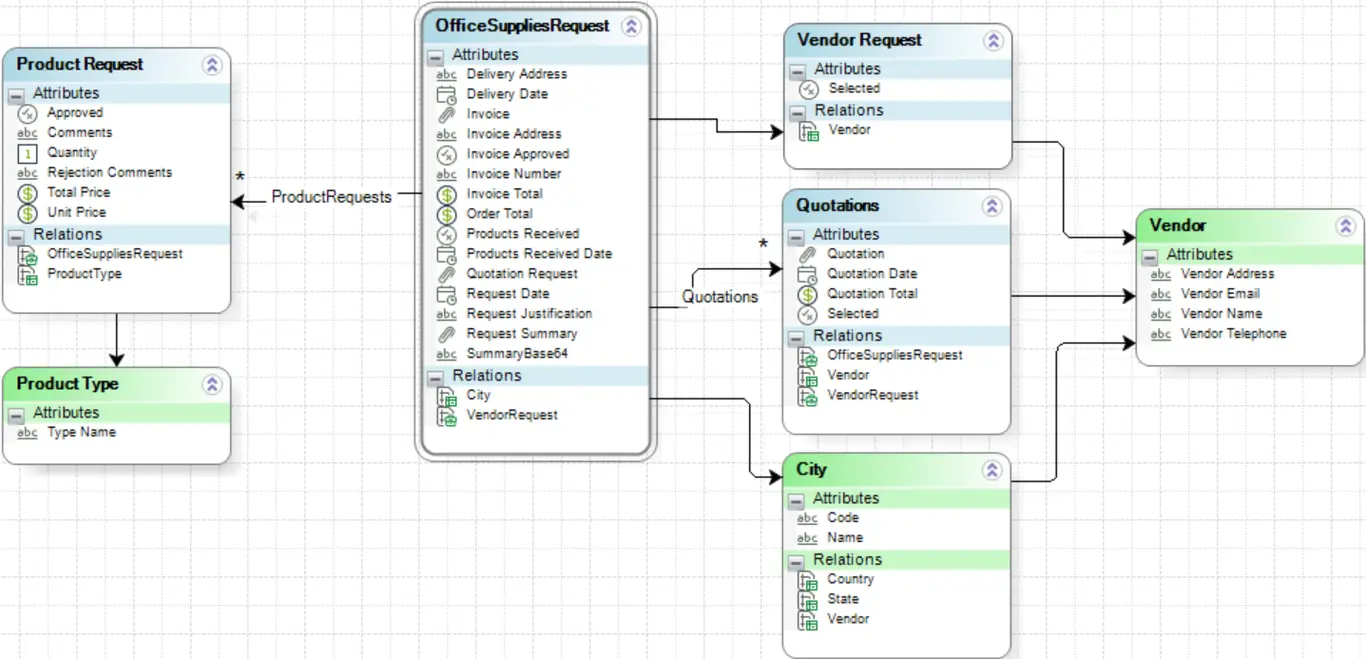Image resolution: width=1366 pixels, height=659 pixels.
Task: Collapse the City entity chevron
Action: (992, 470)
